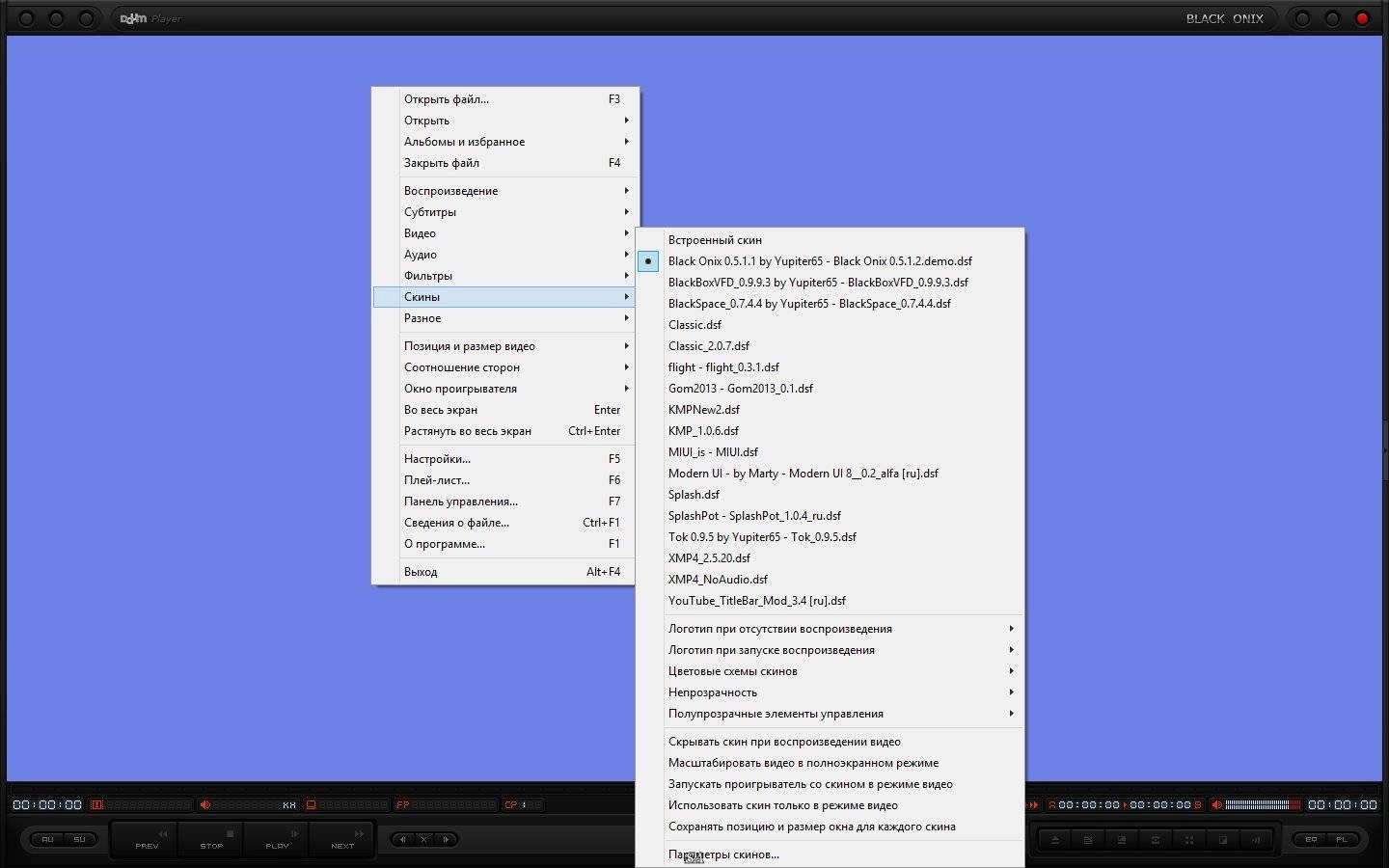Expand the 'Цветовые схемы скинов' submenu
Screen dimensions: 1389x868
(x=830, y=671)
